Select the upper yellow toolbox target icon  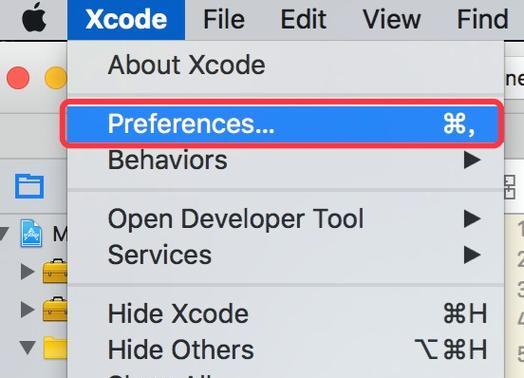(55, 271)
